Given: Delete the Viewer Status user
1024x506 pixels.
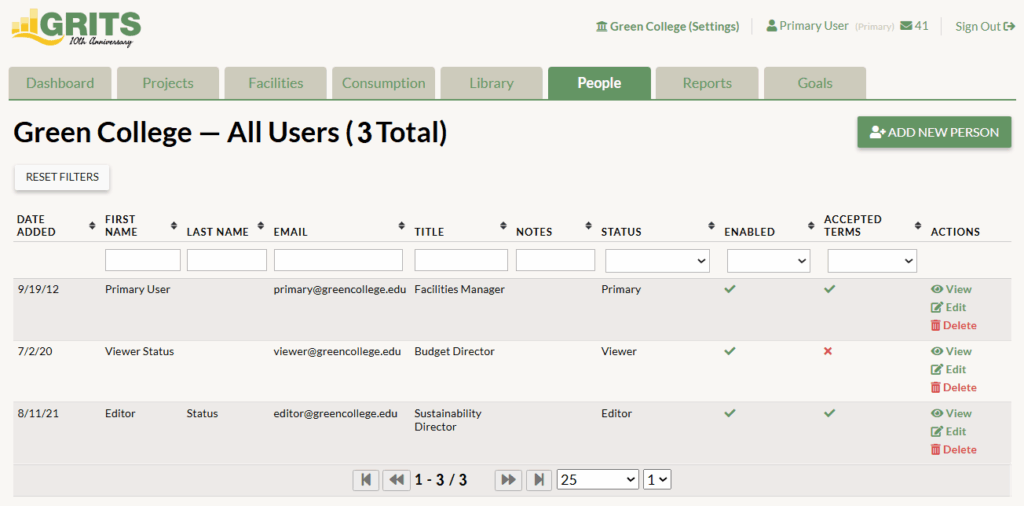Looking at the screenshot, I should pyautogui.click(x=952, y=387).
